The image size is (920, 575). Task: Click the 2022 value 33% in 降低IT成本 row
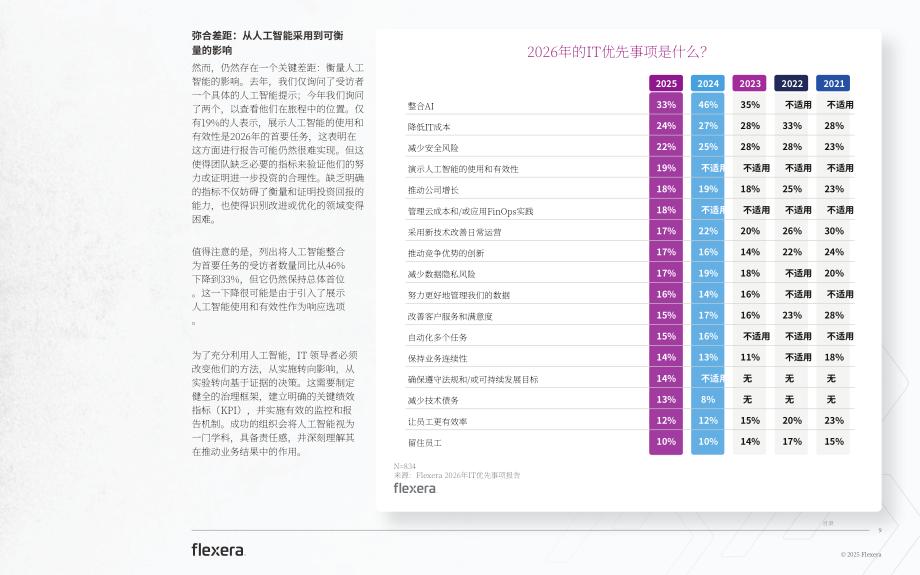tap(792, 126)
